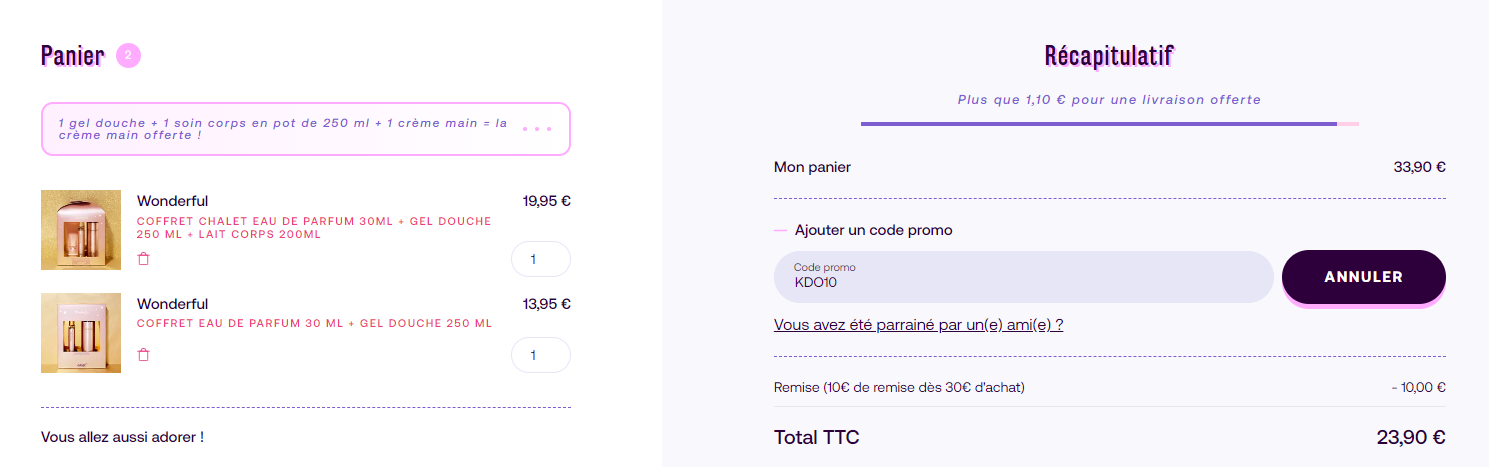Click the quantity field of the 19,95 € item
The image size is (1489, 467).
[540, 259]
